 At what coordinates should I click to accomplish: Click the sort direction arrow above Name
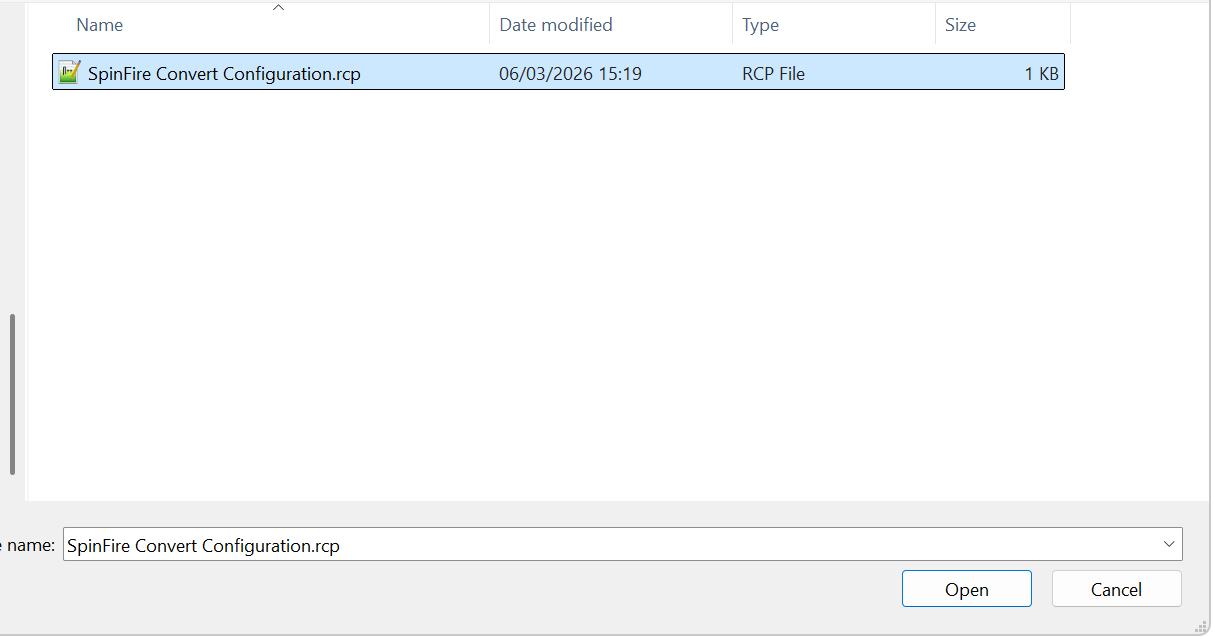pyautogui.click(x=279, y=7)
